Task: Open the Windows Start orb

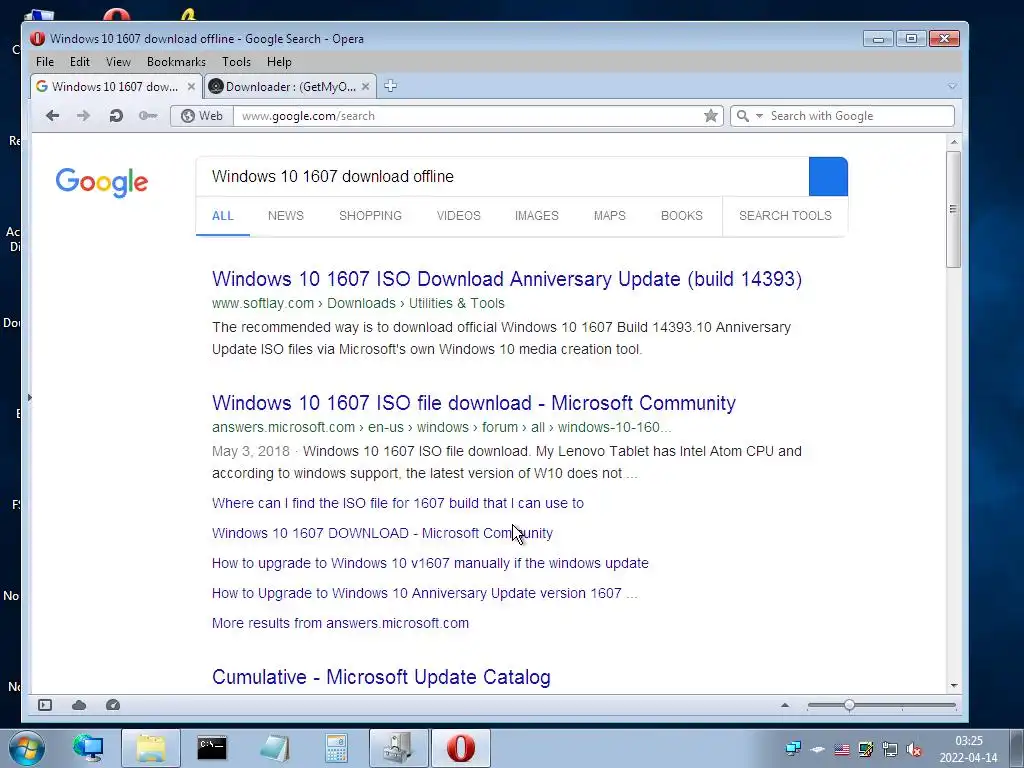Action: click(27, 748)
